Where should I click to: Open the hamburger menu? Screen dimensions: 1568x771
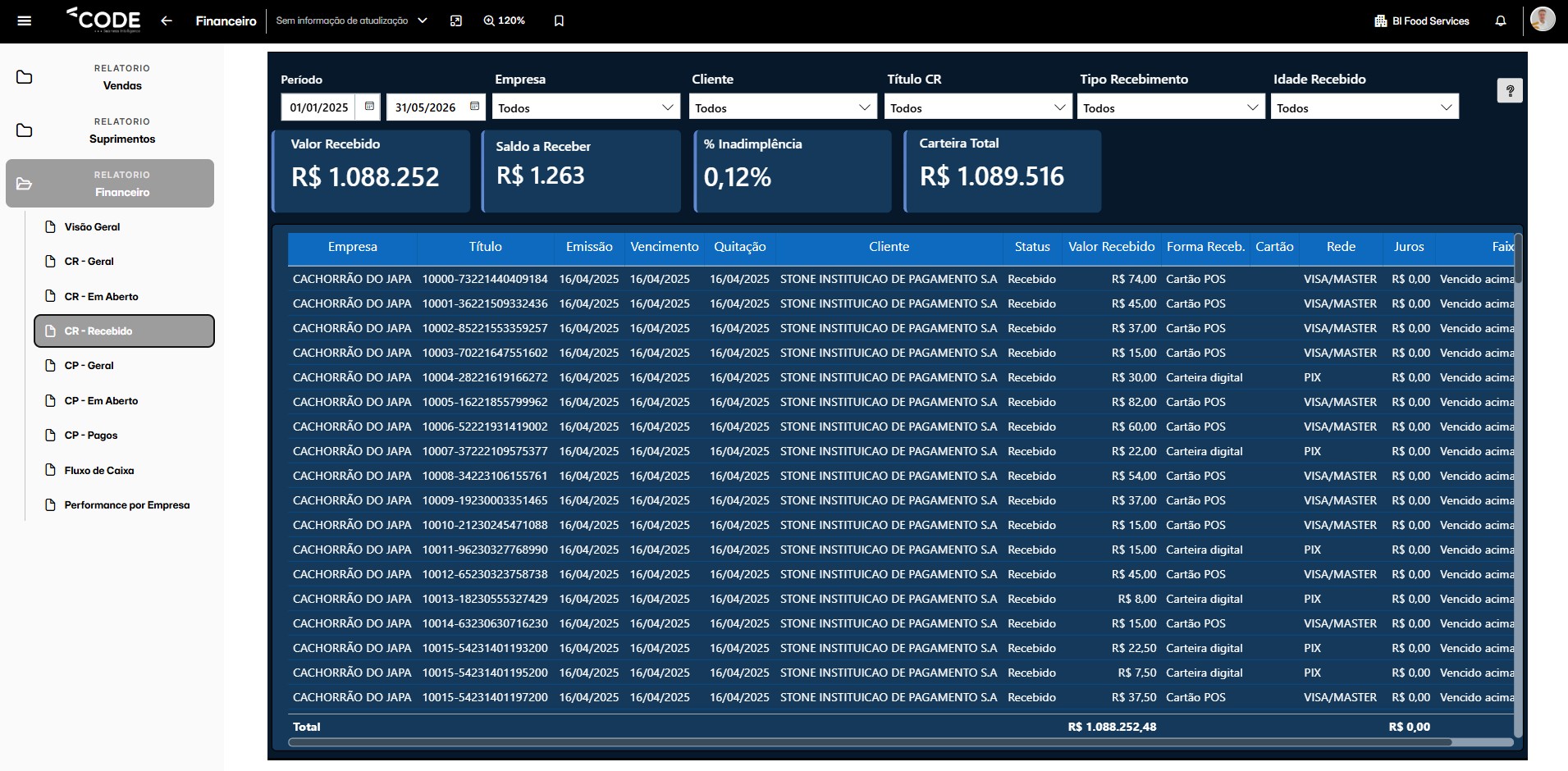coord(25,21)
